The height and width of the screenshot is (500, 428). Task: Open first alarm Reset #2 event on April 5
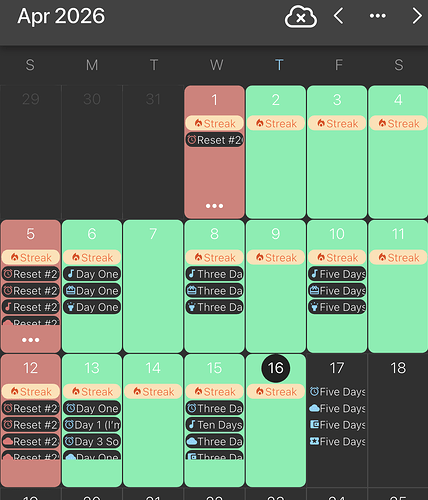[31, 274]
